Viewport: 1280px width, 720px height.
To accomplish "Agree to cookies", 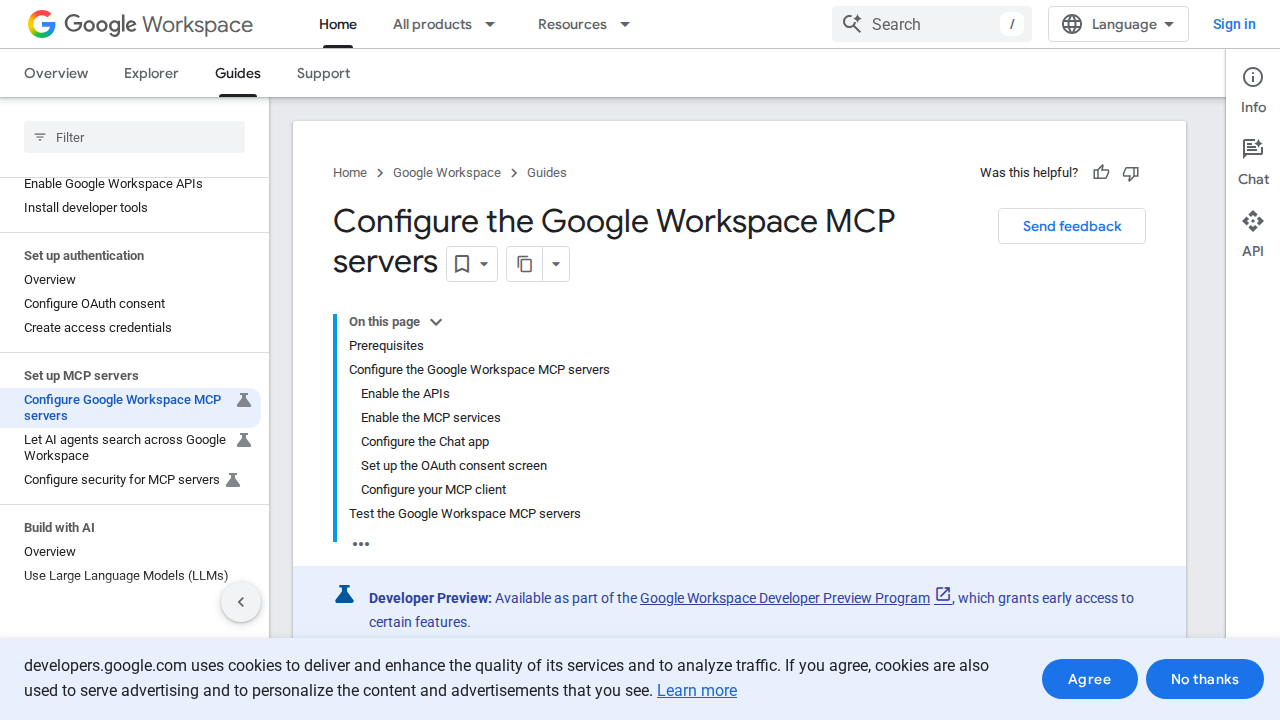I will 1090,679.
